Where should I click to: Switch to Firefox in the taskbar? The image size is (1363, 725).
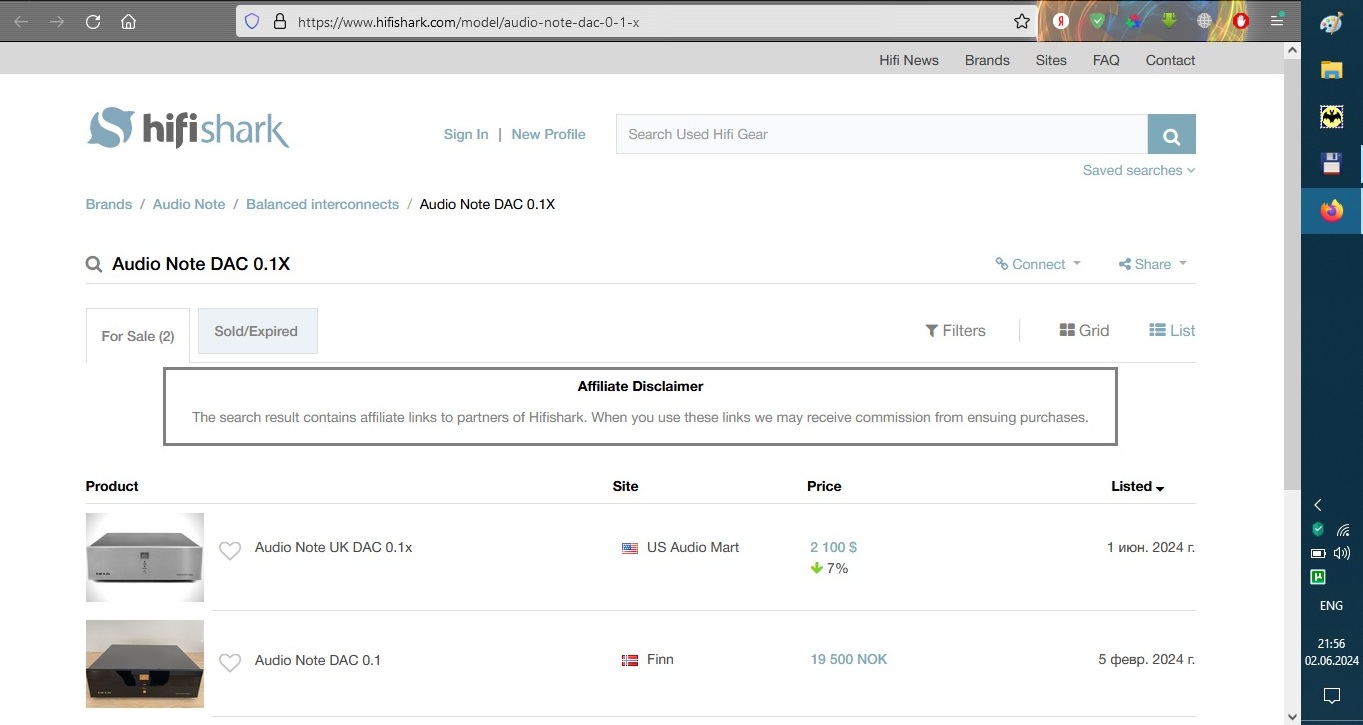pyautogui.click(x=1331, y=211)
